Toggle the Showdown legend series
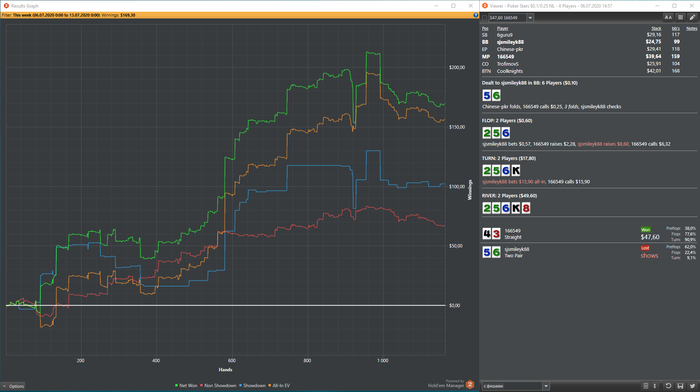This screenshot has height=392, width=700. click(252, 385)
